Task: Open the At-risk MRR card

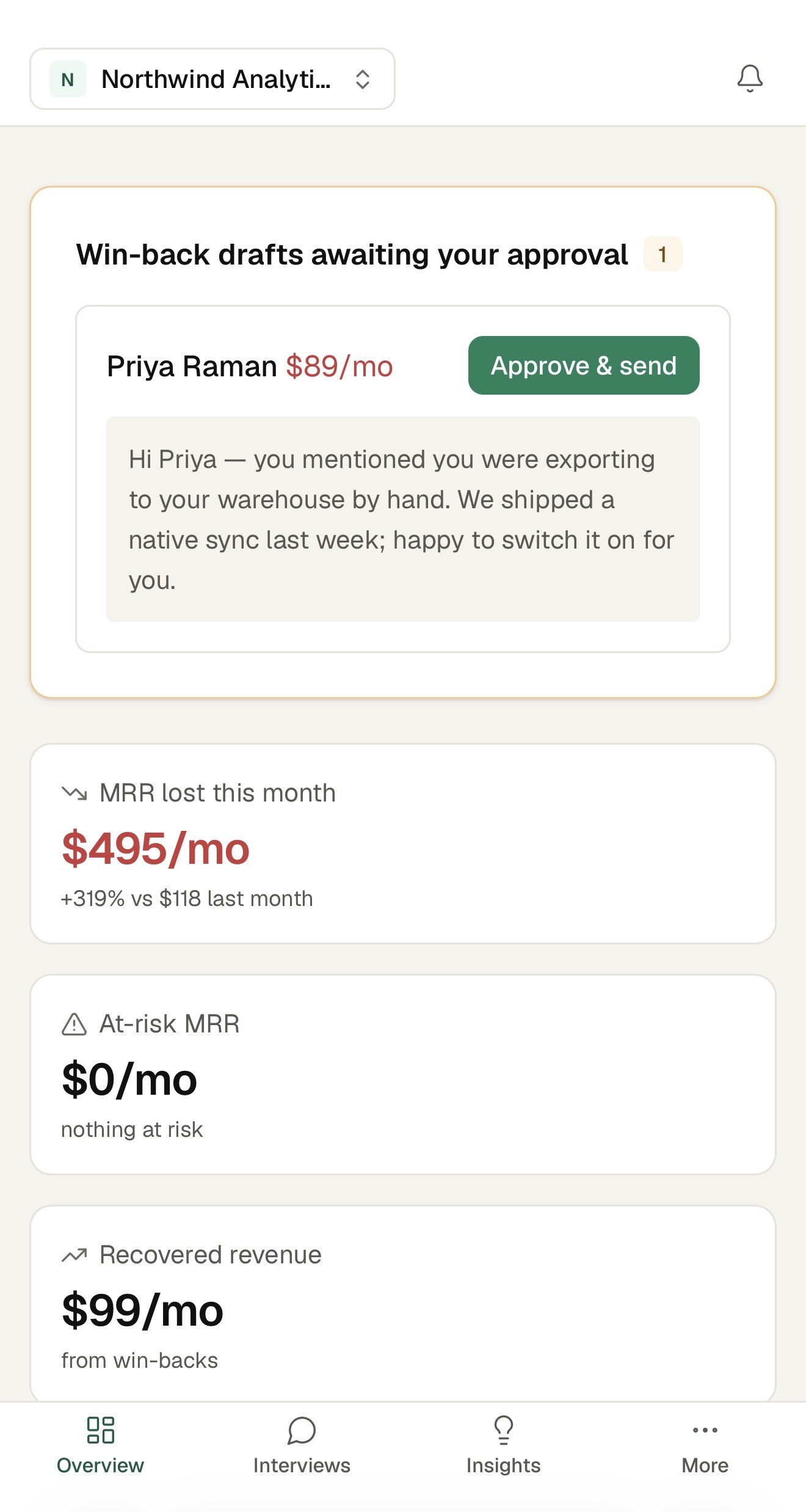Action: (403, 1075)
